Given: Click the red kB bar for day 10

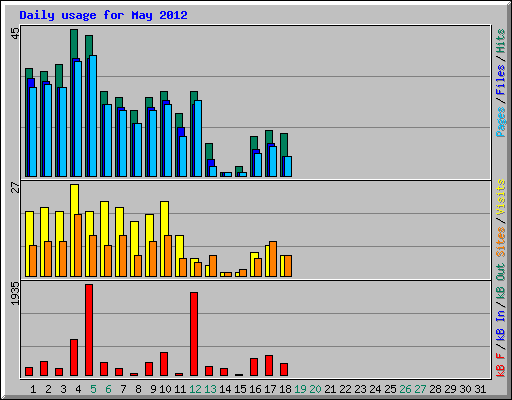Looking at the screenshot, I should (164, 364).
